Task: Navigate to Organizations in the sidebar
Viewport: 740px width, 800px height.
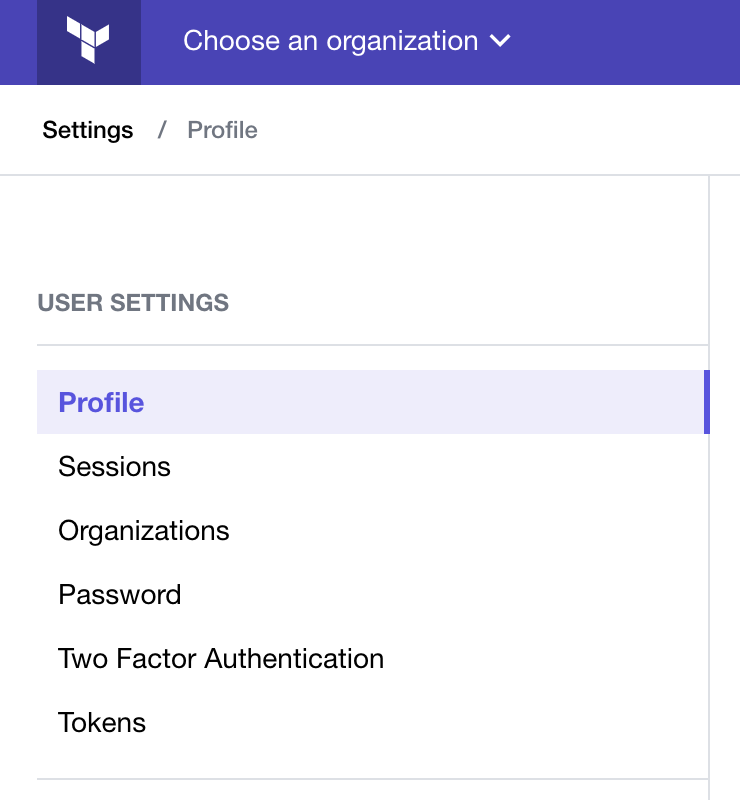Action: click(144, 530)
